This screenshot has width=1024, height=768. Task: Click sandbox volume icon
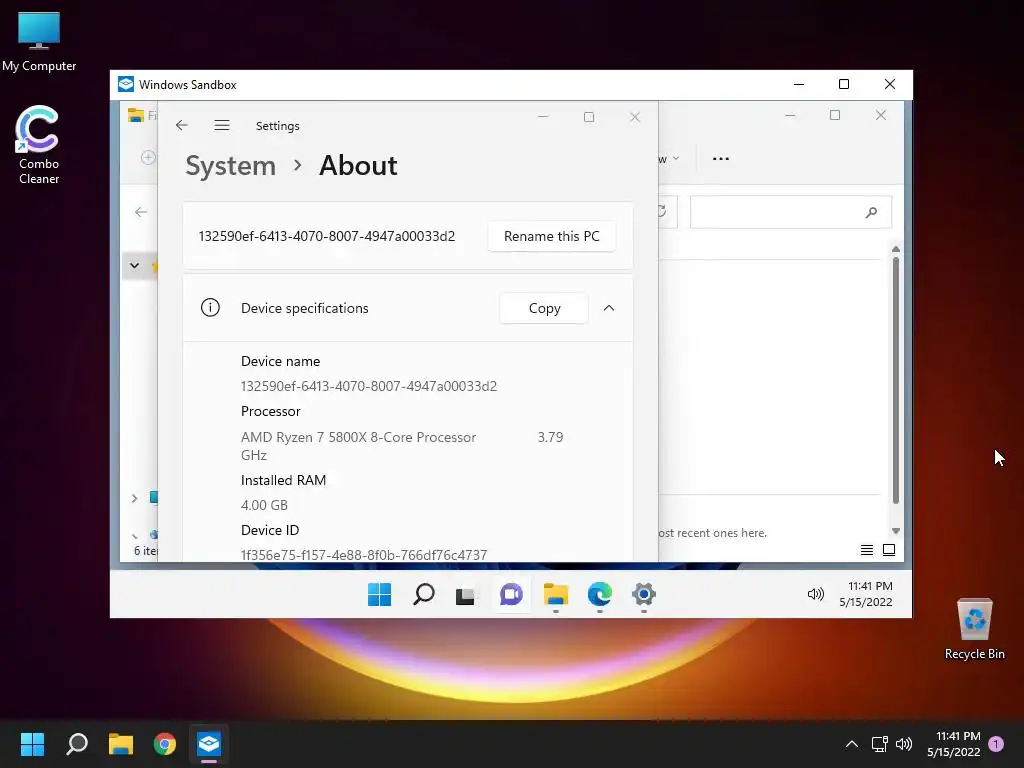816,594
